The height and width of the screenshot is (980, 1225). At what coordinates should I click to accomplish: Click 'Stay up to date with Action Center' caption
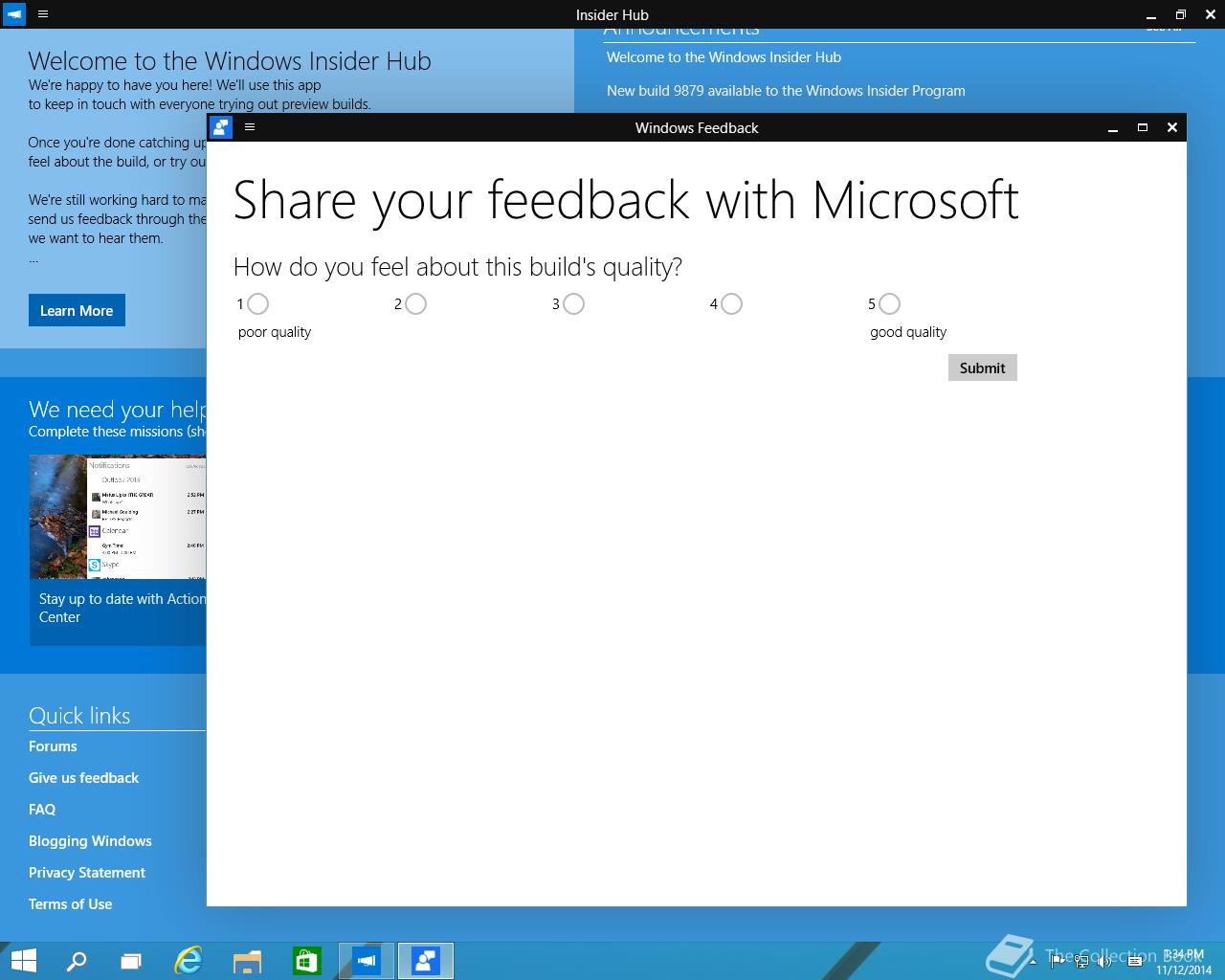pyautogui.click(x=122, y=609)
